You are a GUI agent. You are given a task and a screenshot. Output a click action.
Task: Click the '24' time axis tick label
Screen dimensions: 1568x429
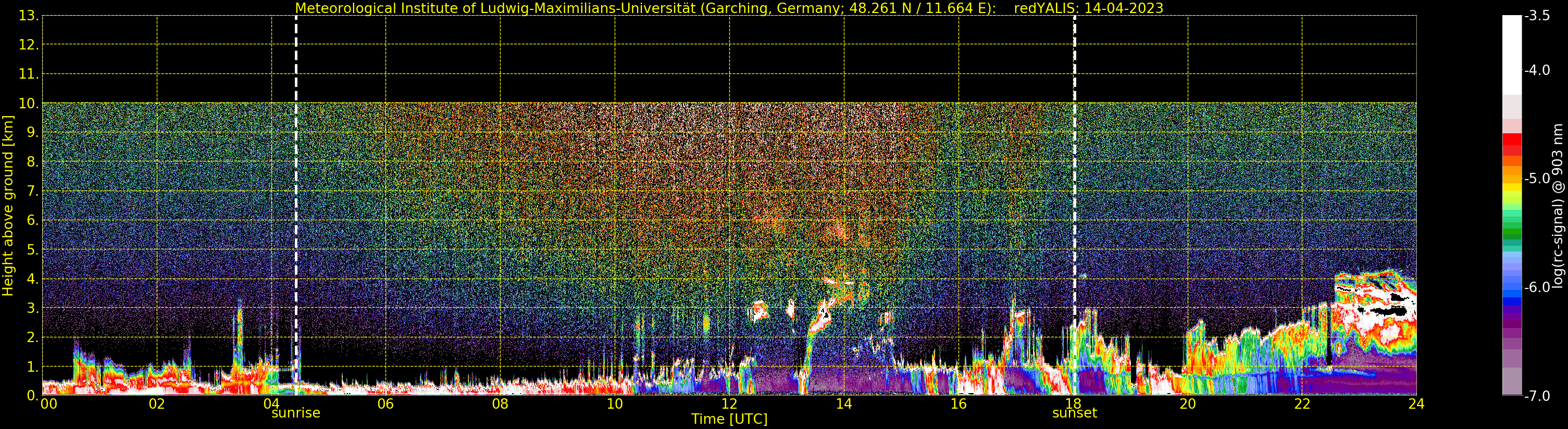1416,404
